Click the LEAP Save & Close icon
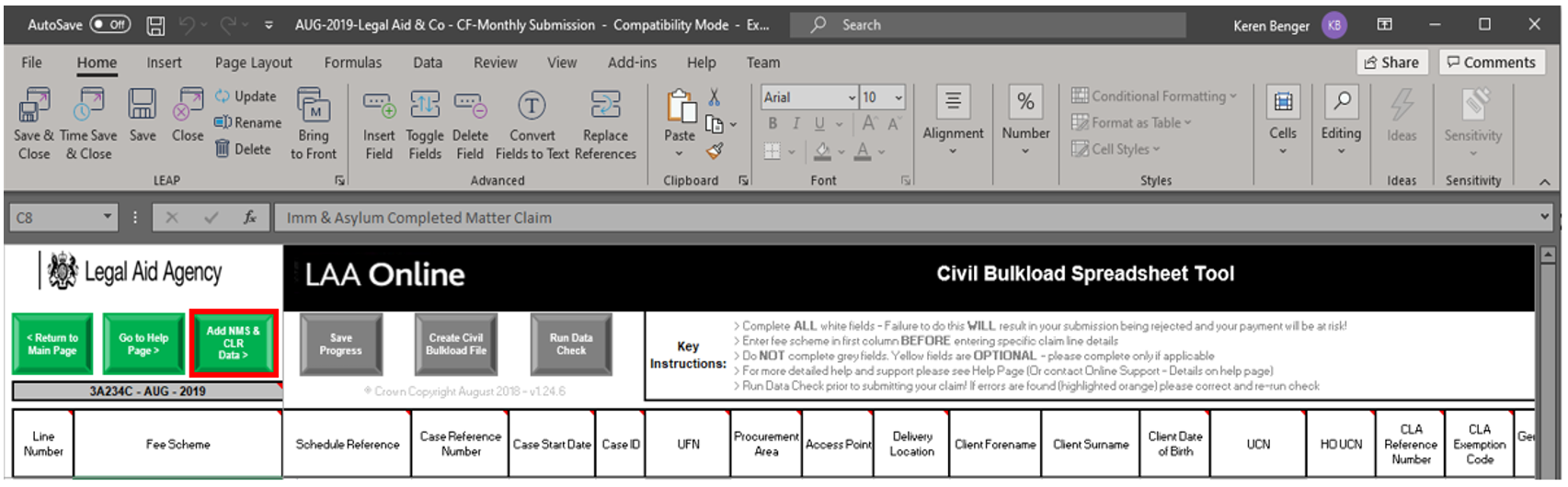 tap(34, 107)
